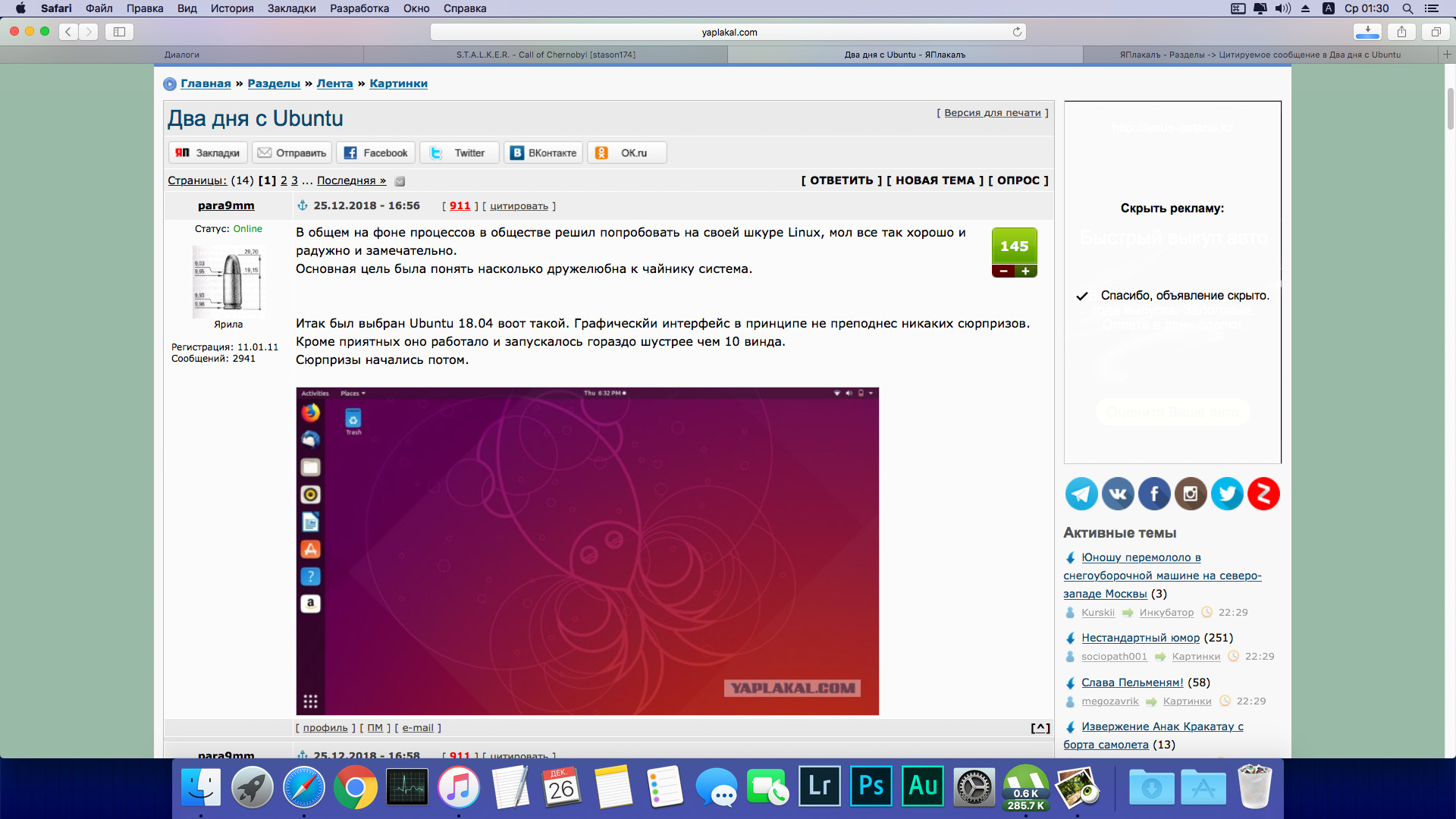This screenshot has height=819, width=1456.
Task: Jump to top with the [^] link
Action: 1040,728
